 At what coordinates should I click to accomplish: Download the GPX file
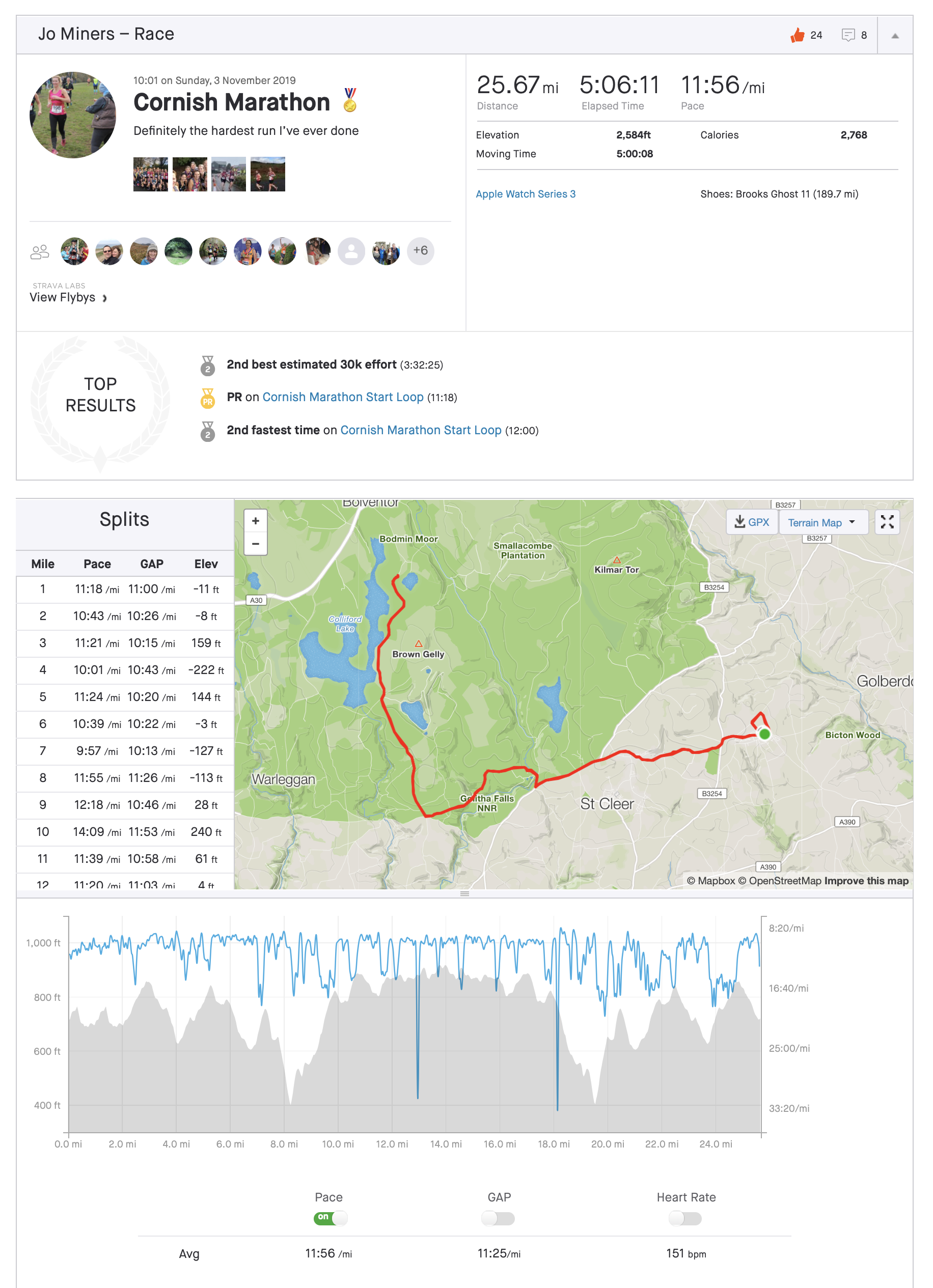click(752, 522)
